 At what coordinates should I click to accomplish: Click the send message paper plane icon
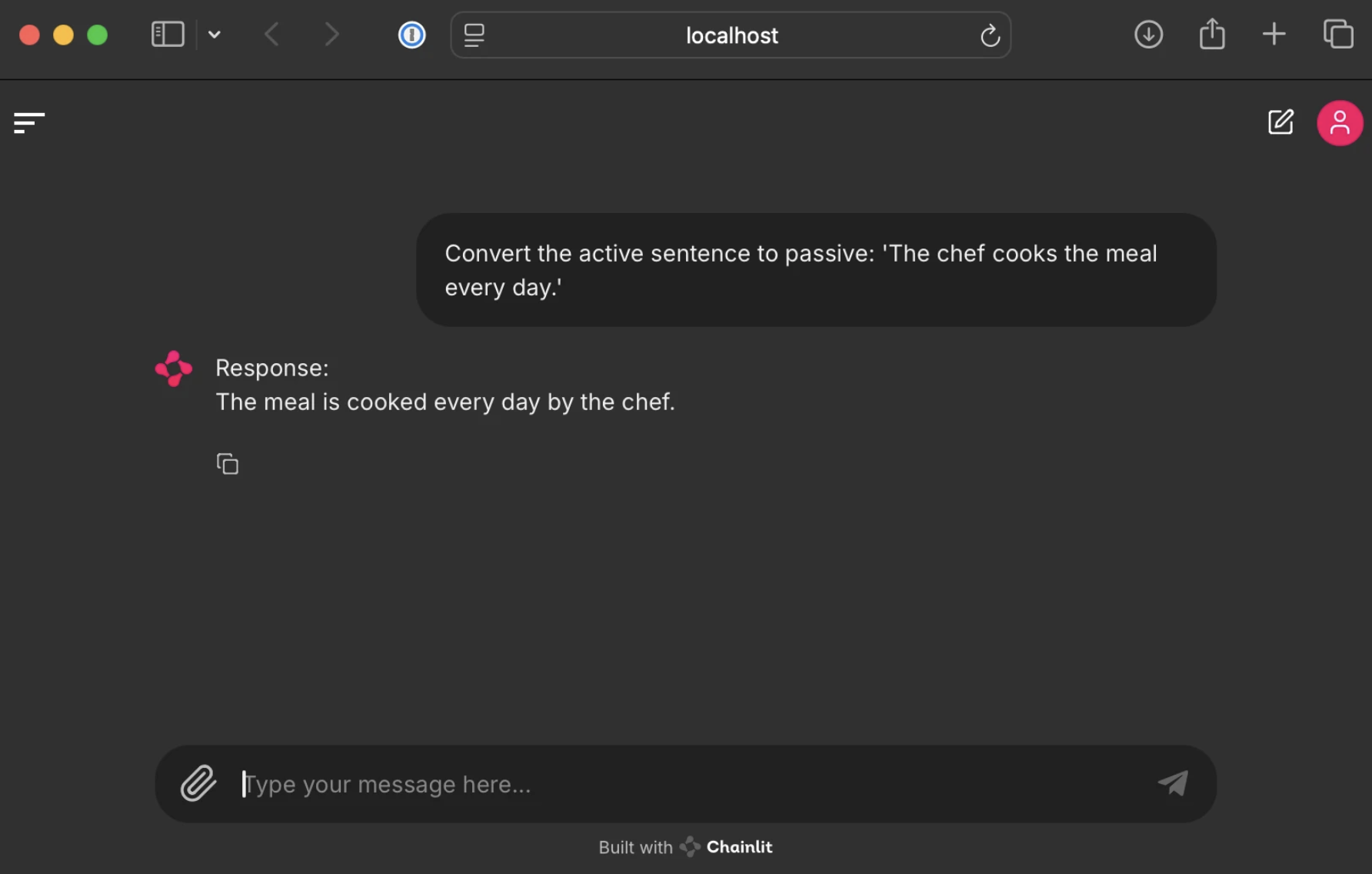coord(1173,783)
